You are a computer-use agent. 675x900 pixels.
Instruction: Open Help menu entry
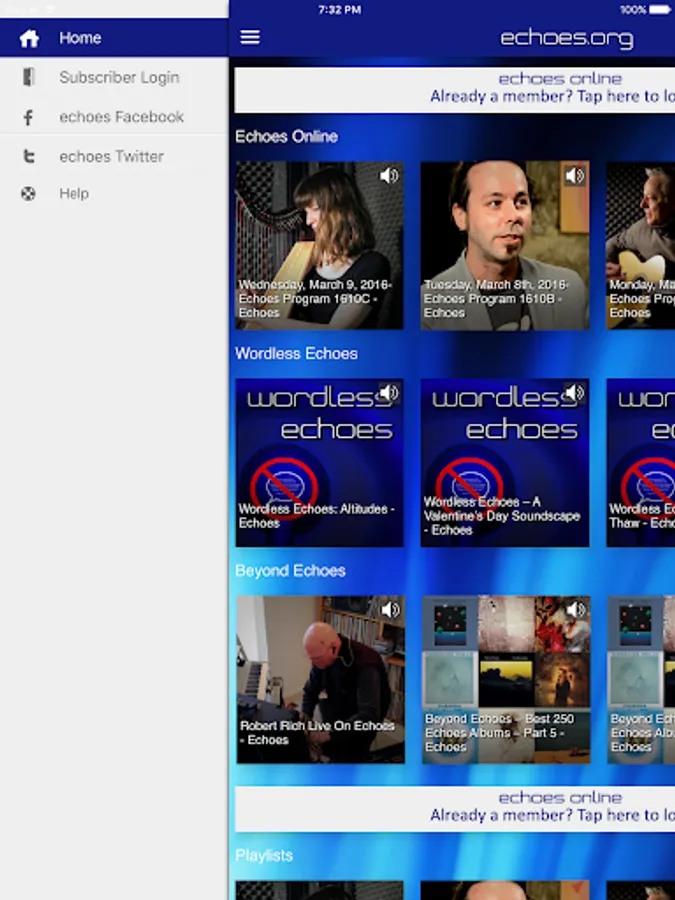[x=114, y=193]
